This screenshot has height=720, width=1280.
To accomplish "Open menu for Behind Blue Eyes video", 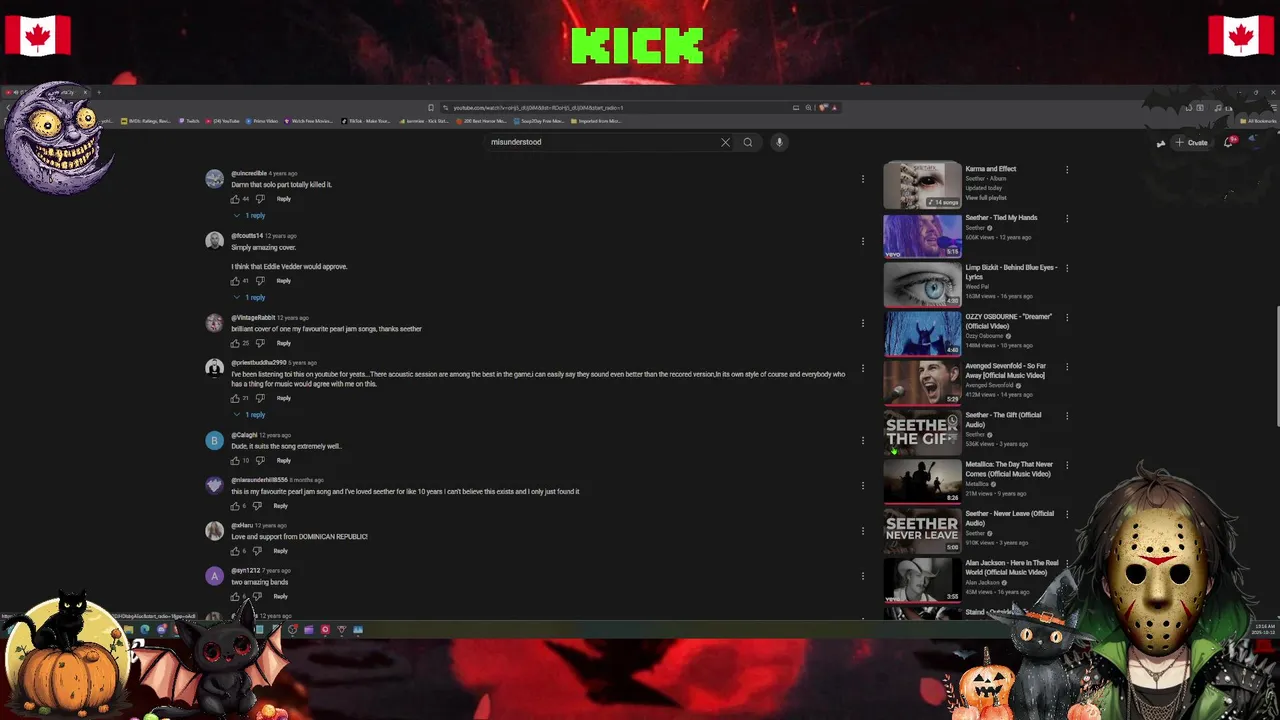I will [x=1067, y=268].
